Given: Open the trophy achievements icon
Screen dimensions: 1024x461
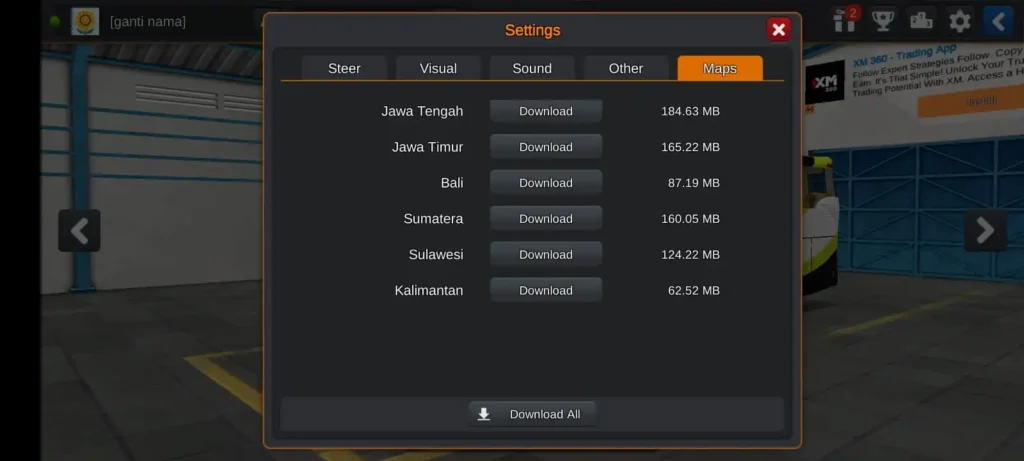Looking at the screenshot, I should [x=882, y=20].
